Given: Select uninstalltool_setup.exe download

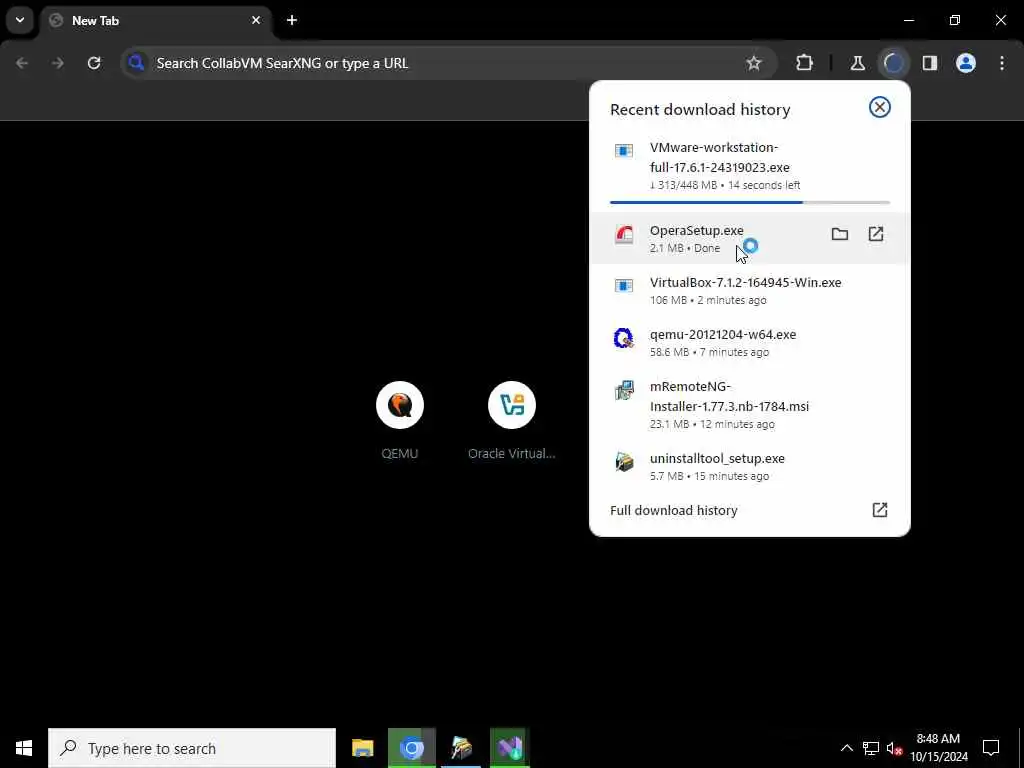Looking at the screenshot, I should 750,466.
